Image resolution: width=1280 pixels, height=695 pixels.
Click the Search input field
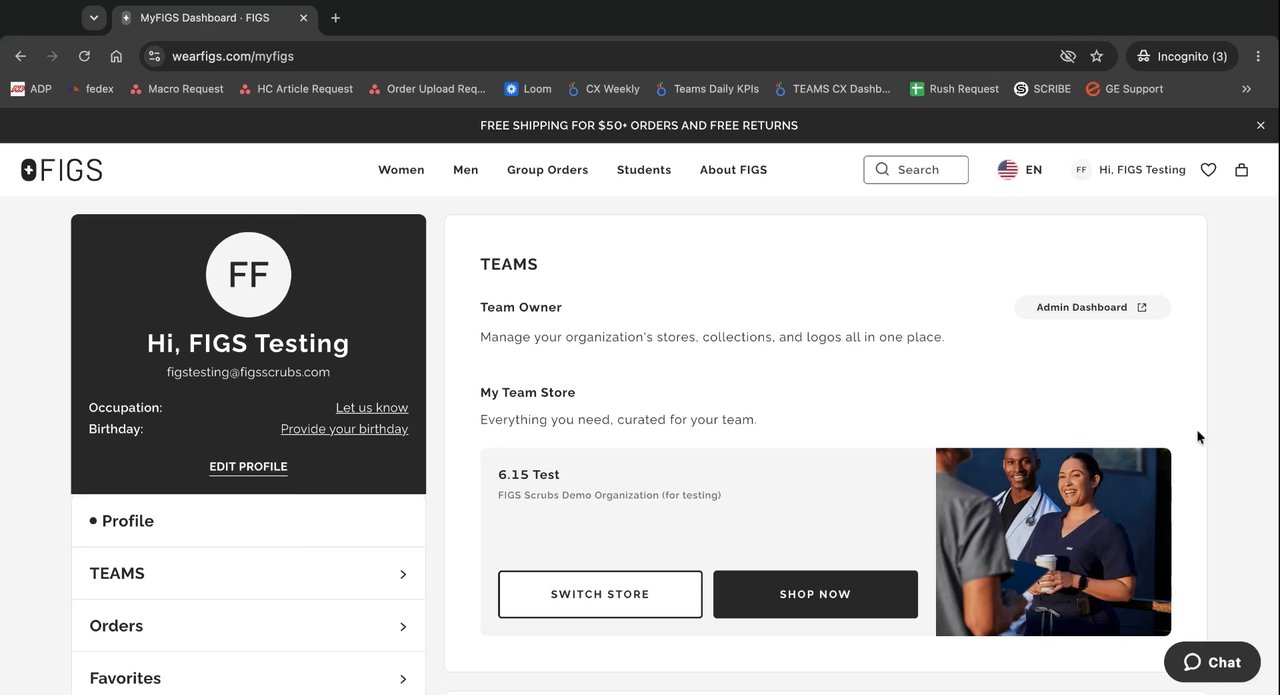(x=916, y=170)
